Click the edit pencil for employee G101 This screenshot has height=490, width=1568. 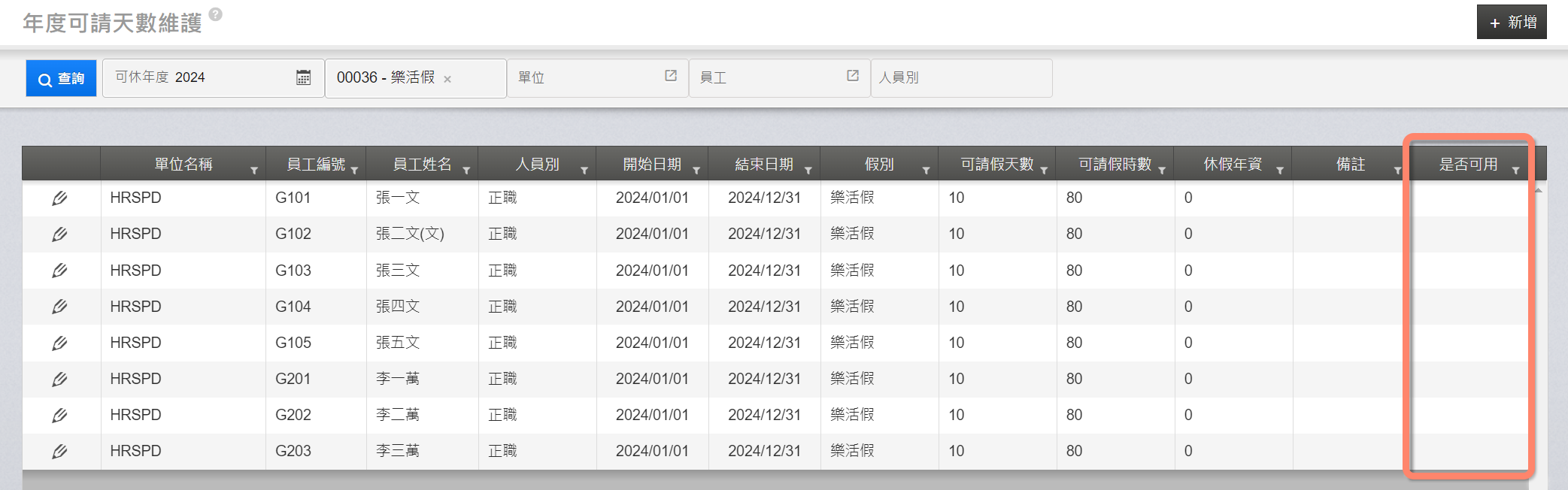(59, 198)
